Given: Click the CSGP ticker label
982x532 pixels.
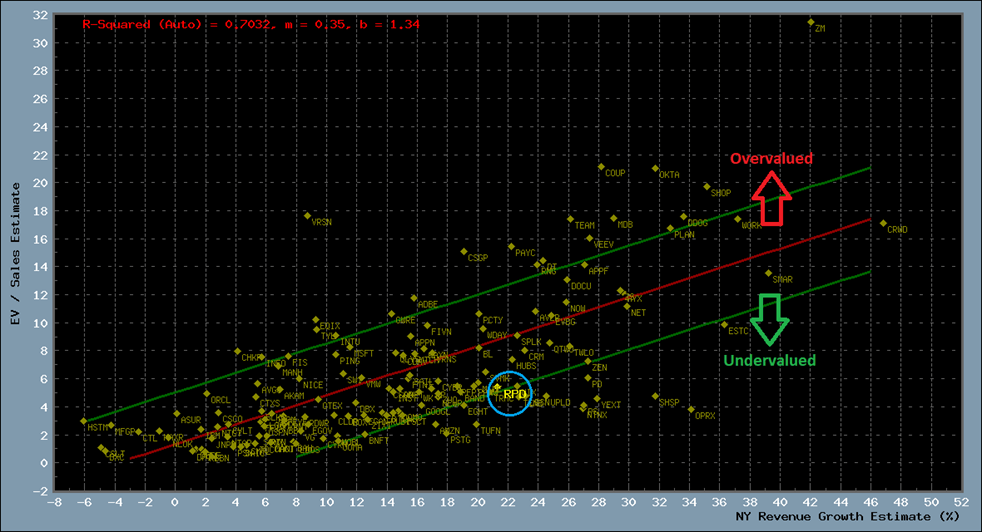Looking at the screenshot, I should click(478, 258).
